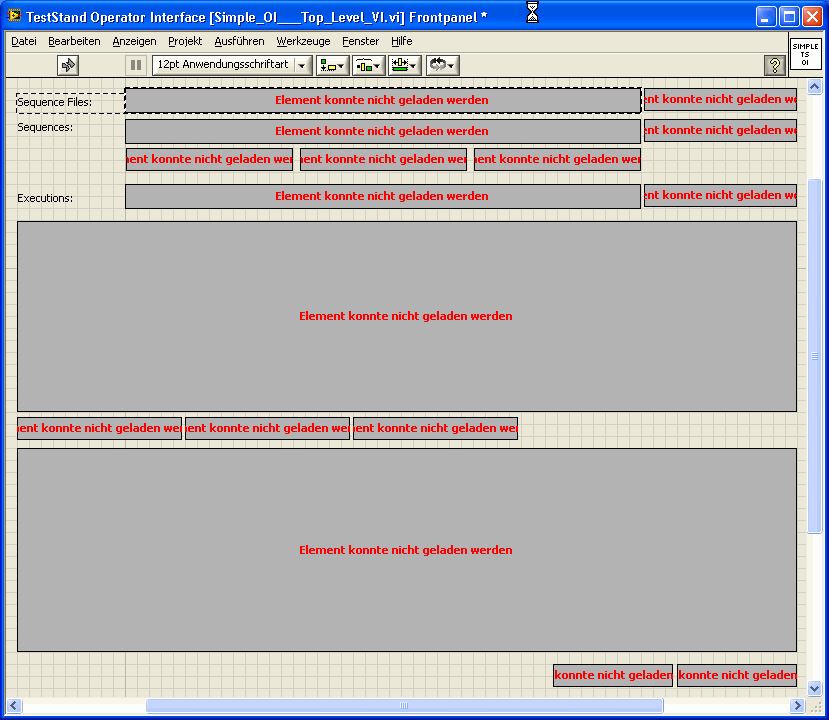Close the Frontpanel window
Viewport: 829px width, 720px height.
tap(812, 16)
